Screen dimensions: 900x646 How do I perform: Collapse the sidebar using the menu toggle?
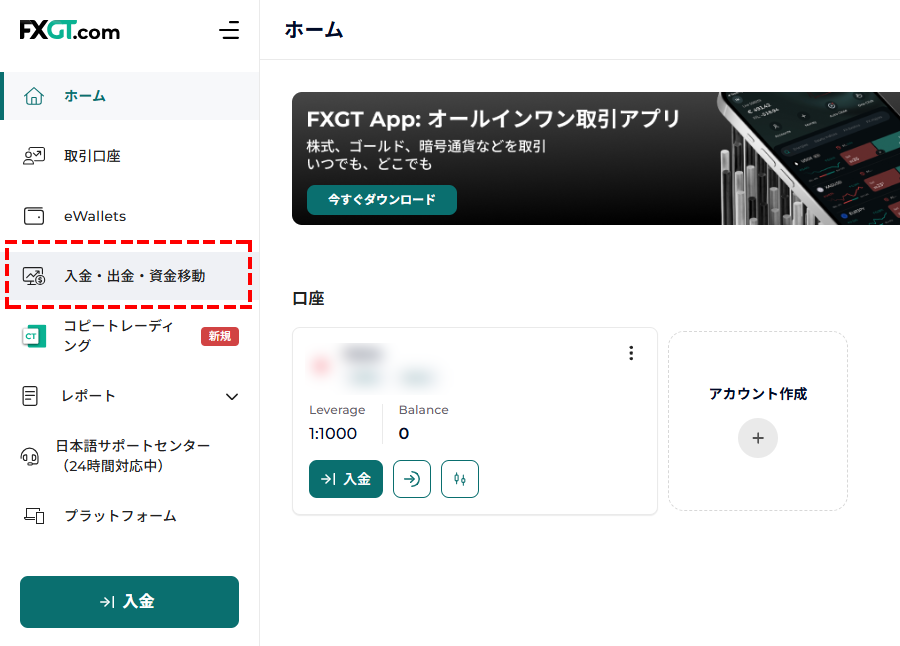pos(229,31)
